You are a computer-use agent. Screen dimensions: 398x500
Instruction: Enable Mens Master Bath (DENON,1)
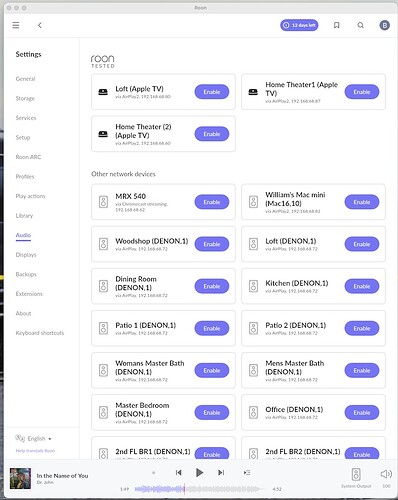point(362,370)
